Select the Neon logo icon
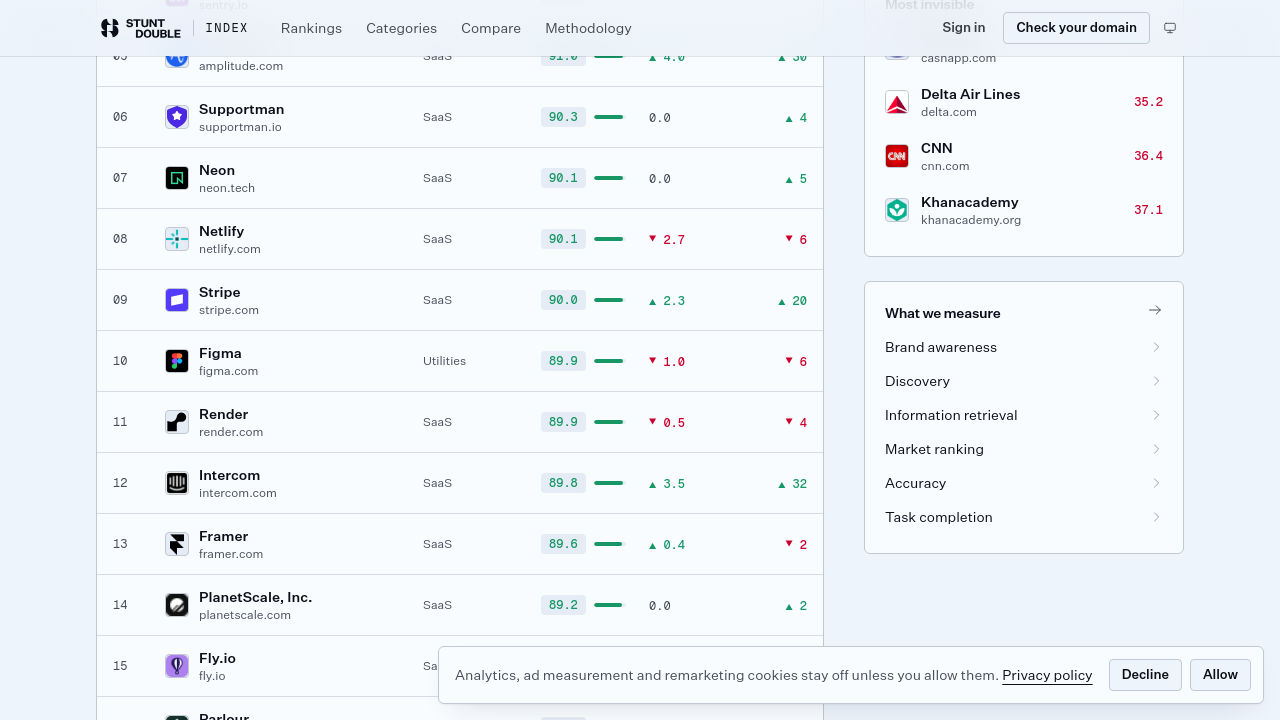Screen dimensions: 1280x720 (177, 178)
